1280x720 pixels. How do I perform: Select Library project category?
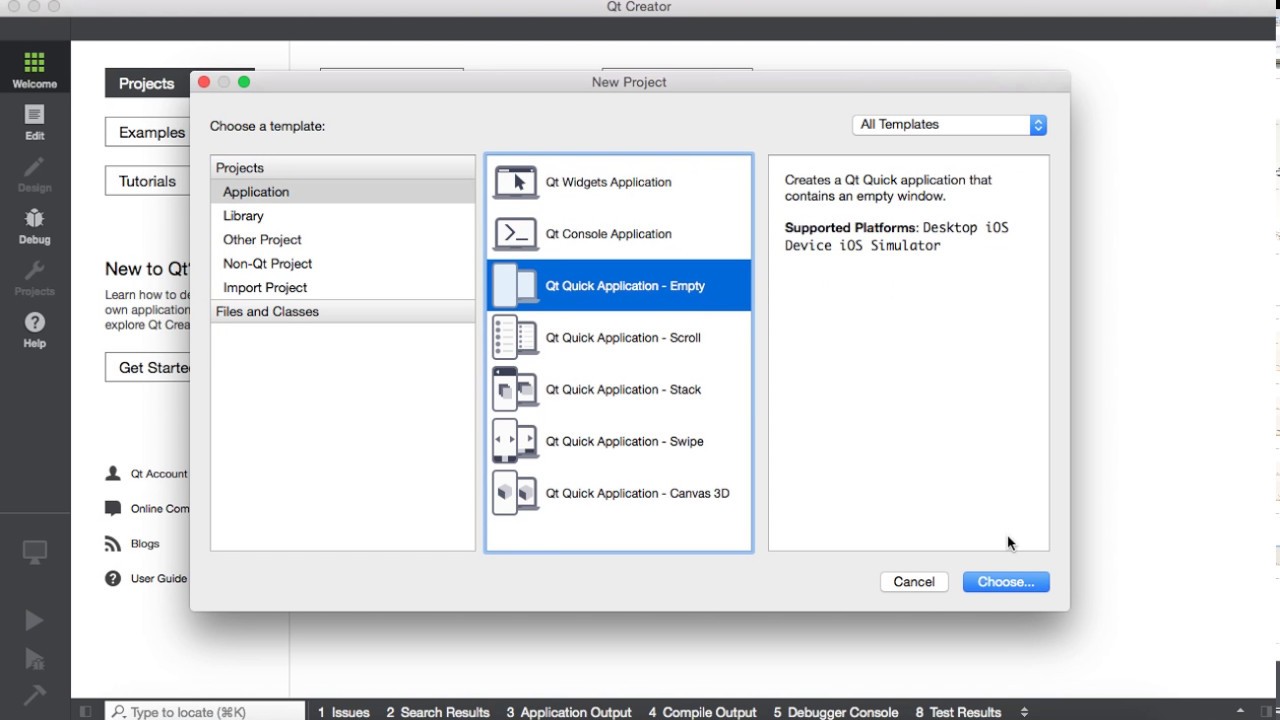pyautogui.click(x=343, y=216)
